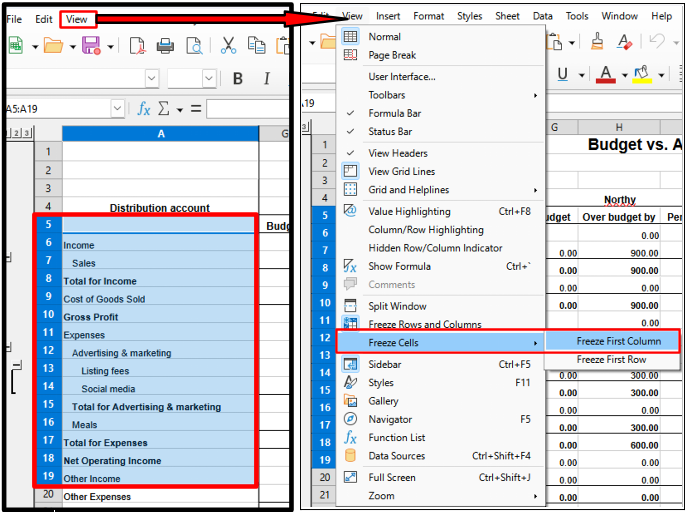Click the Print icon in the left toolbar
Image resolution: width=685 pixels, height=512 pixels.
(x=166, y=45)
